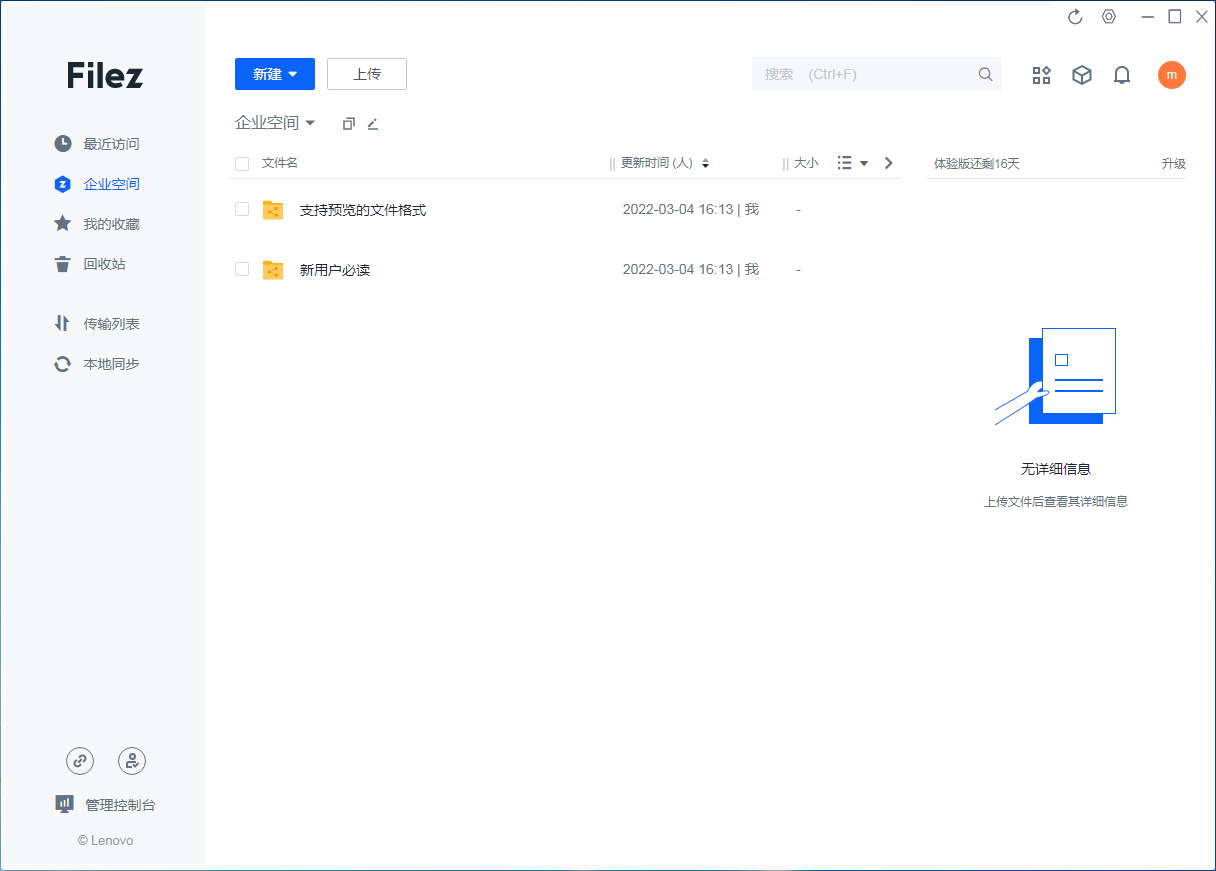Click the search input field
Image resolution: width=1216 pixels, height=871 pixels.
coord(865,74)
